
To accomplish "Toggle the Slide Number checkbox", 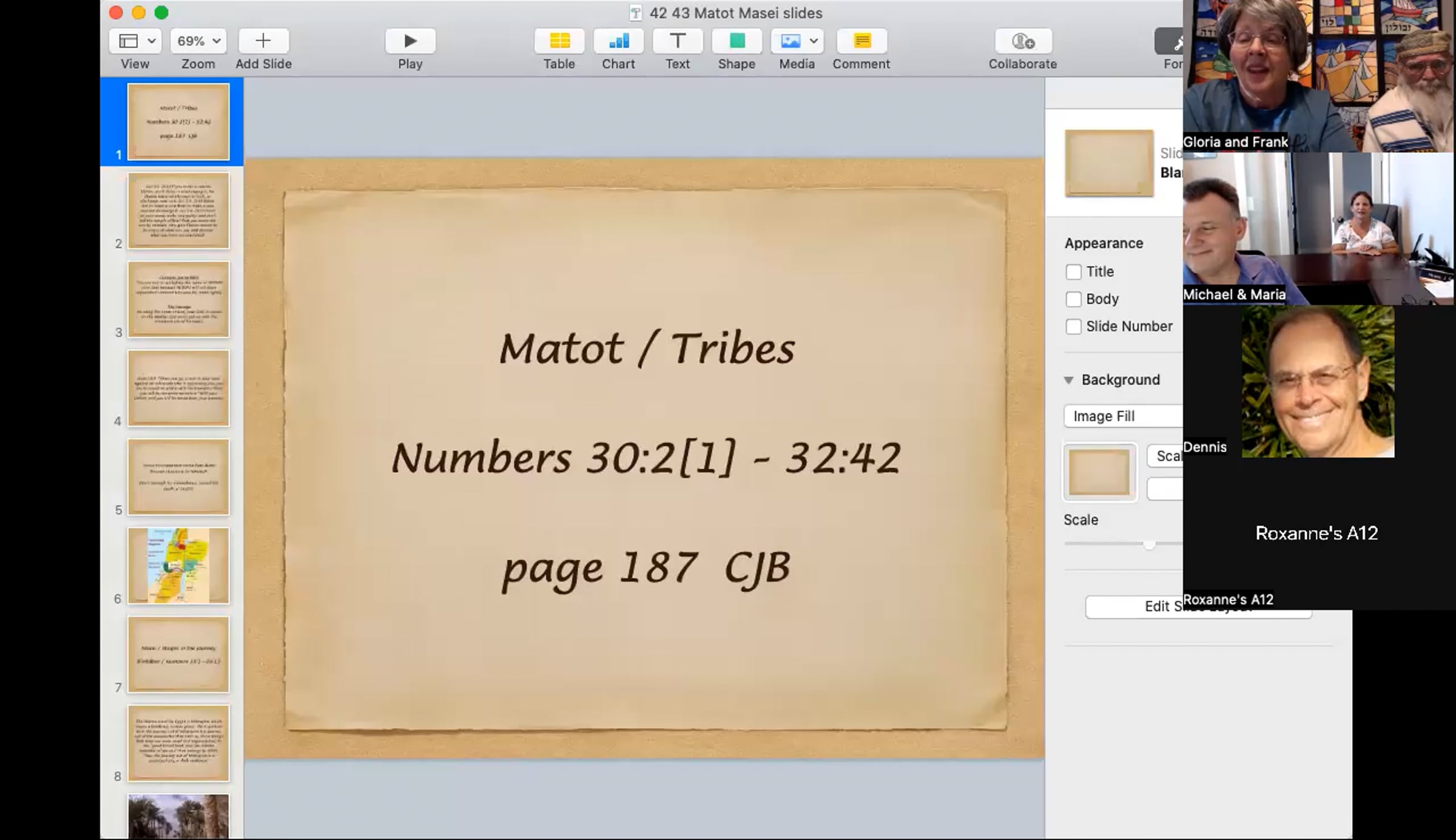I will 1073,327.
